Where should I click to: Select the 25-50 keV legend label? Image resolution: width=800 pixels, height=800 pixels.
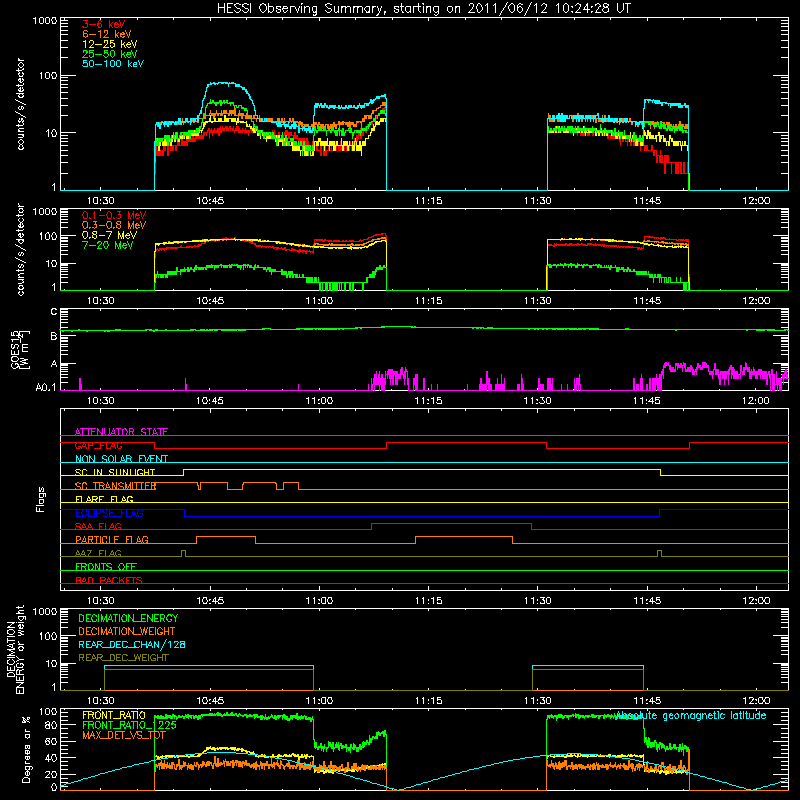pos(110,54)
